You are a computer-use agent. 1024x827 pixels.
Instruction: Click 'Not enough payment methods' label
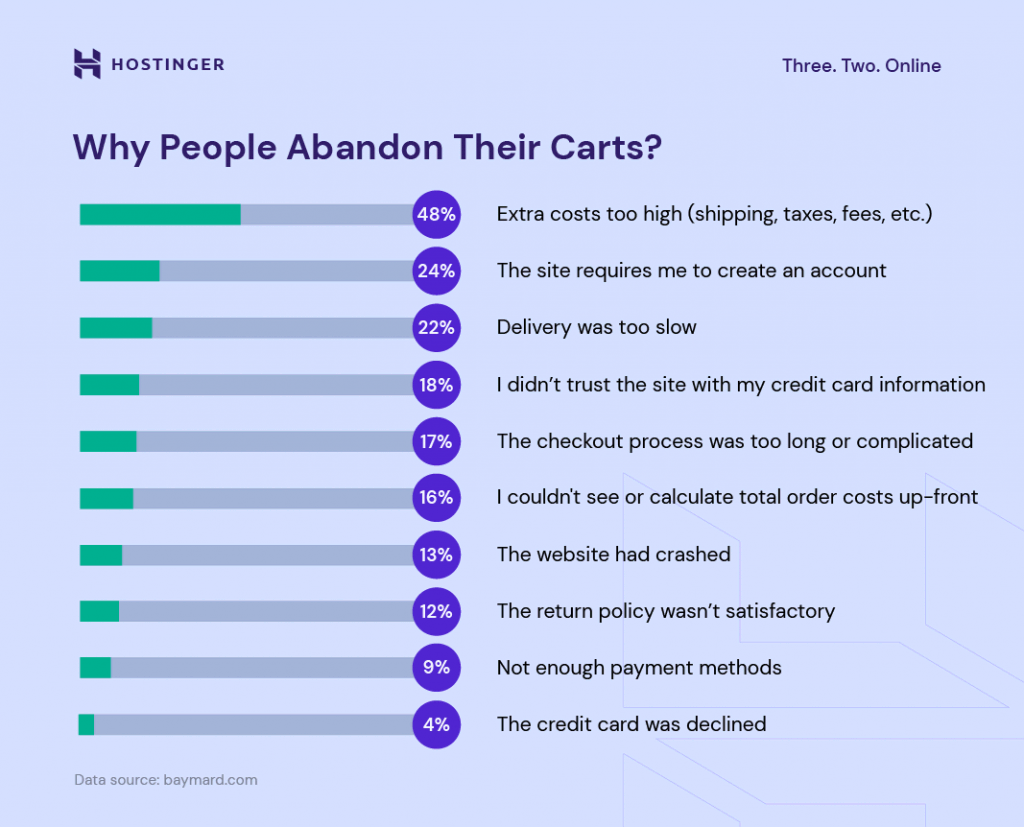coord(639,667)
